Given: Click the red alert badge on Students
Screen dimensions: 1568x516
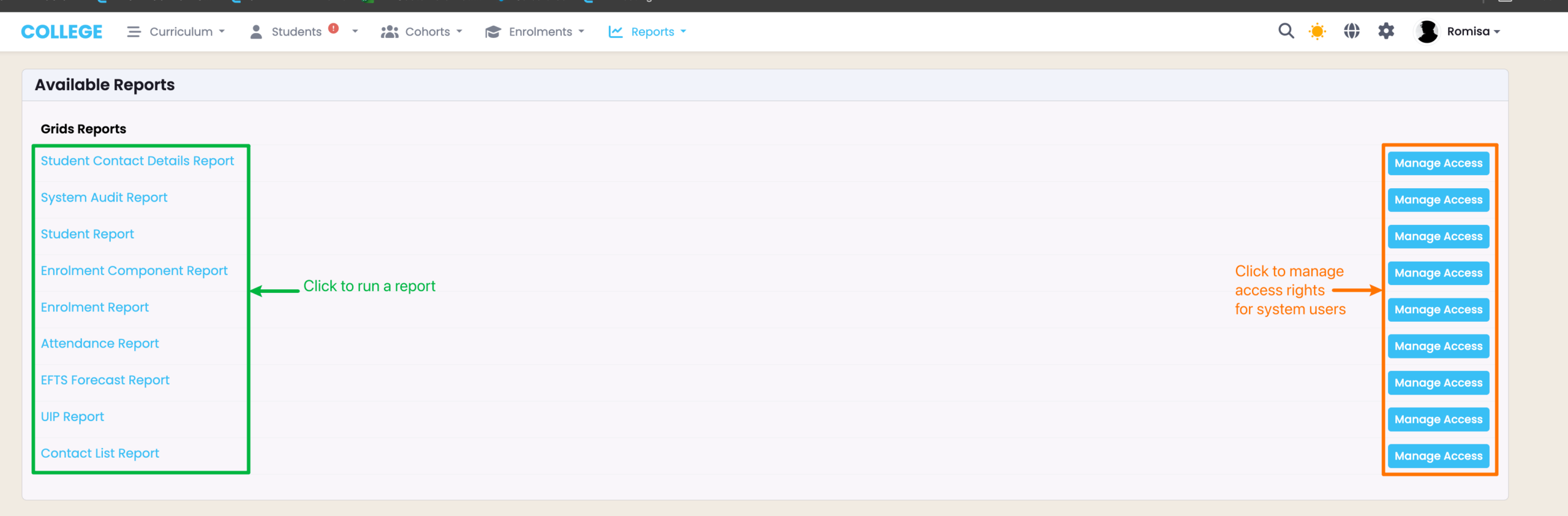Looking at the screenshot, I should (x=333, y=28).
